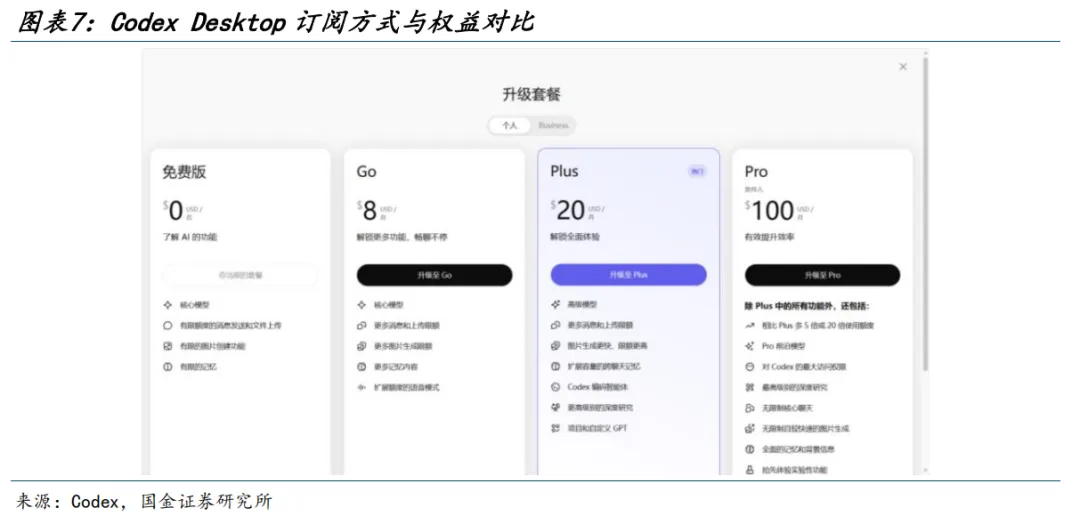
Task: Click the dialog's vertical scrollbar
Action: coord(925,213)
